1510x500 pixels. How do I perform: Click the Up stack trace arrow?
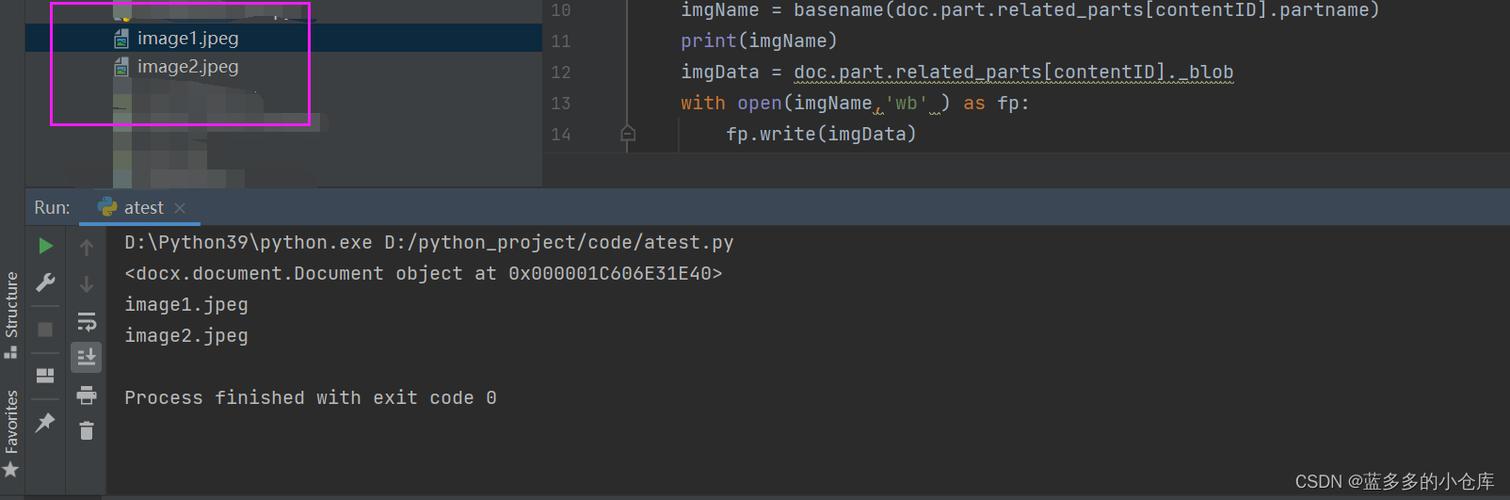(87, 247)
